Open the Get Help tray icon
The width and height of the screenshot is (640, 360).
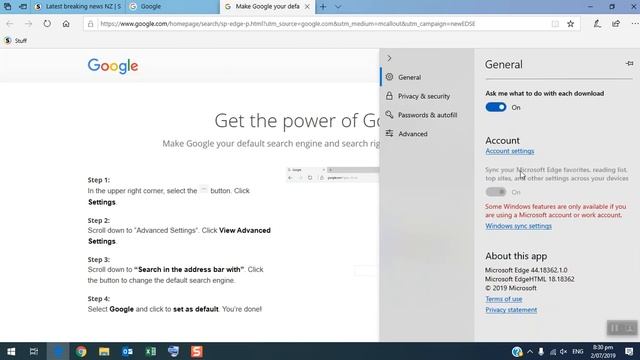click(517, 351)
